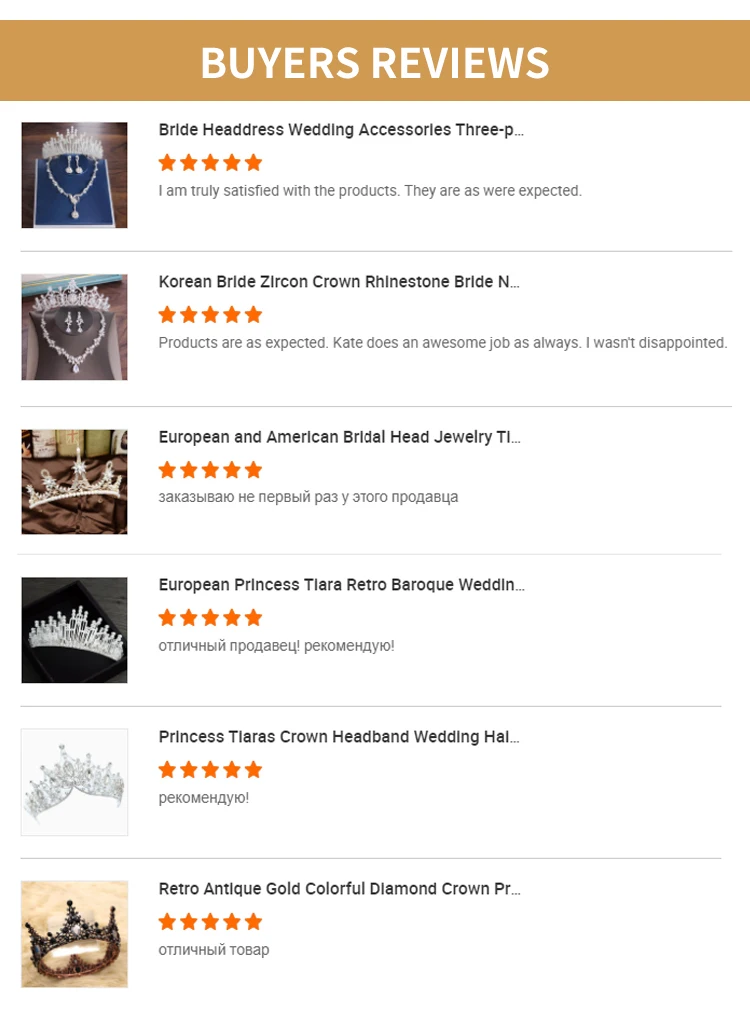Click the star rating under Princess Tiaras Crown title
Image resolution: width=750 pixels, height=1020 pixels.
point(210,770)
